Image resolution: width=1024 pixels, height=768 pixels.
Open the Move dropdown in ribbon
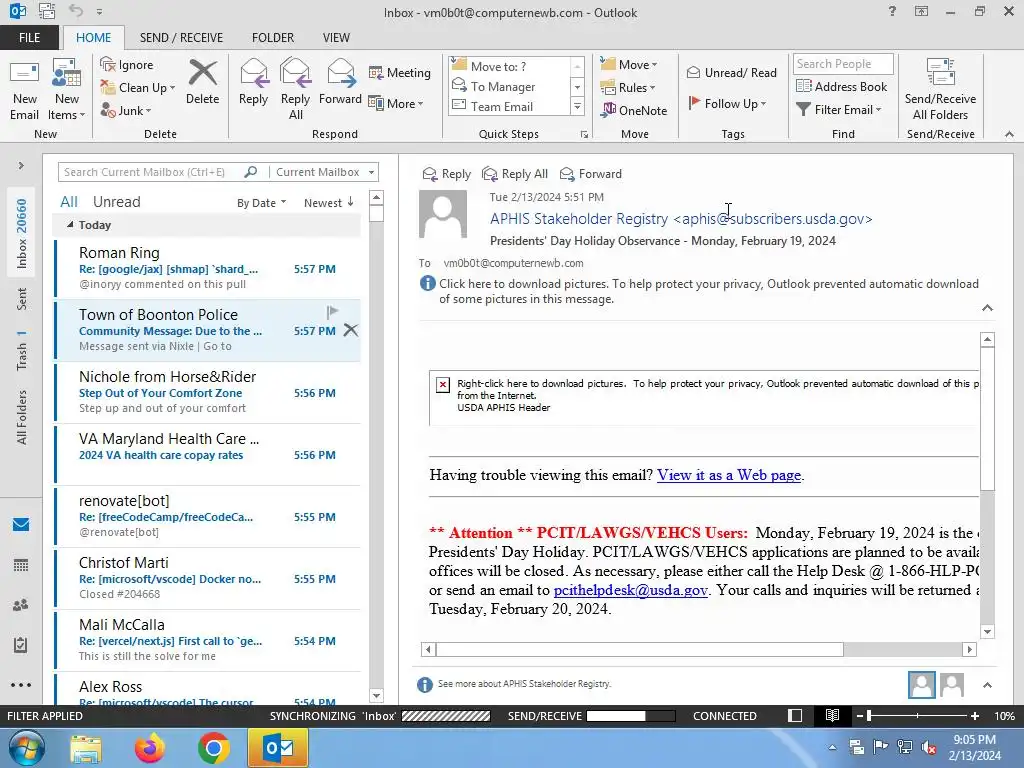tap(629, 65)
